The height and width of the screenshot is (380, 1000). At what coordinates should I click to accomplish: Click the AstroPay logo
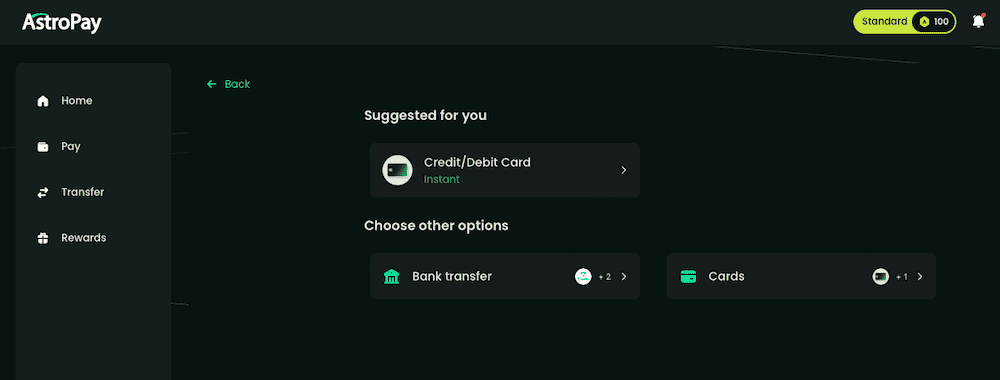62,22
